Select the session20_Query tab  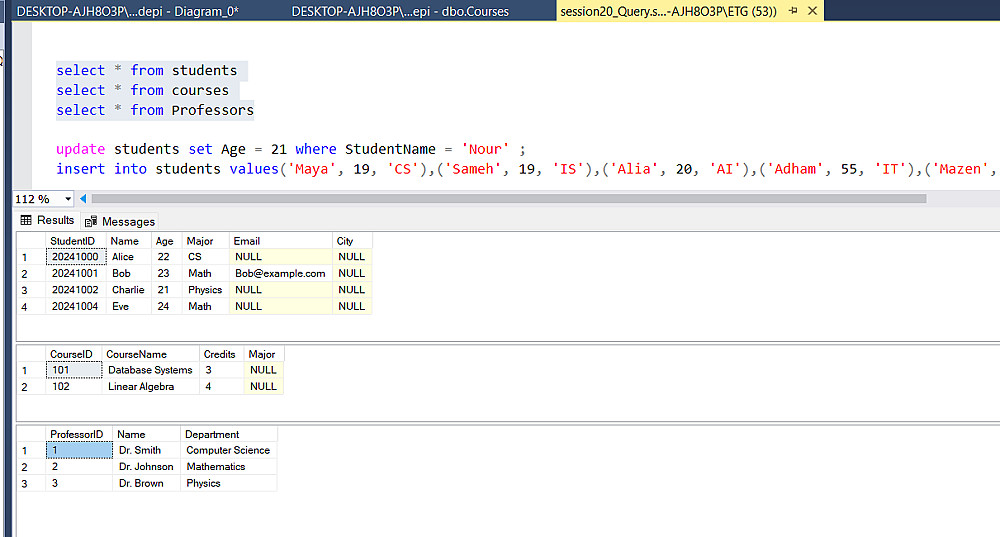(668, 11)
